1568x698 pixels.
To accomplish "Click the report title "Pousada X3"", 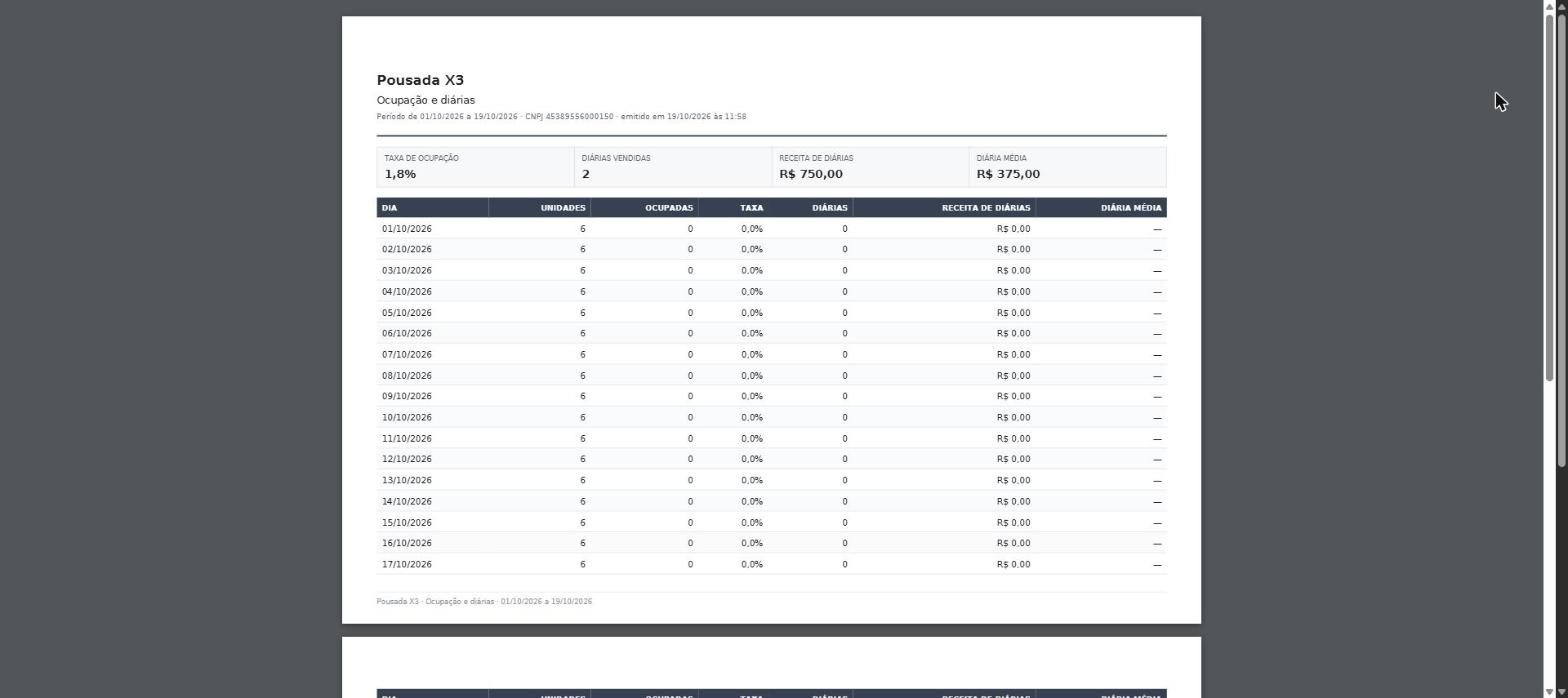I will (420, 80).
